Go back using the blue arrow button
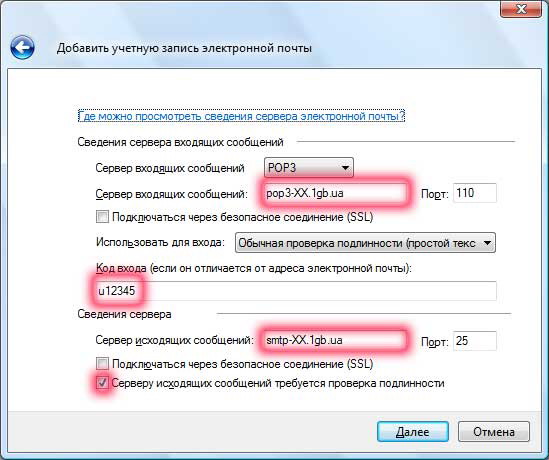 (x=22, y=47)
